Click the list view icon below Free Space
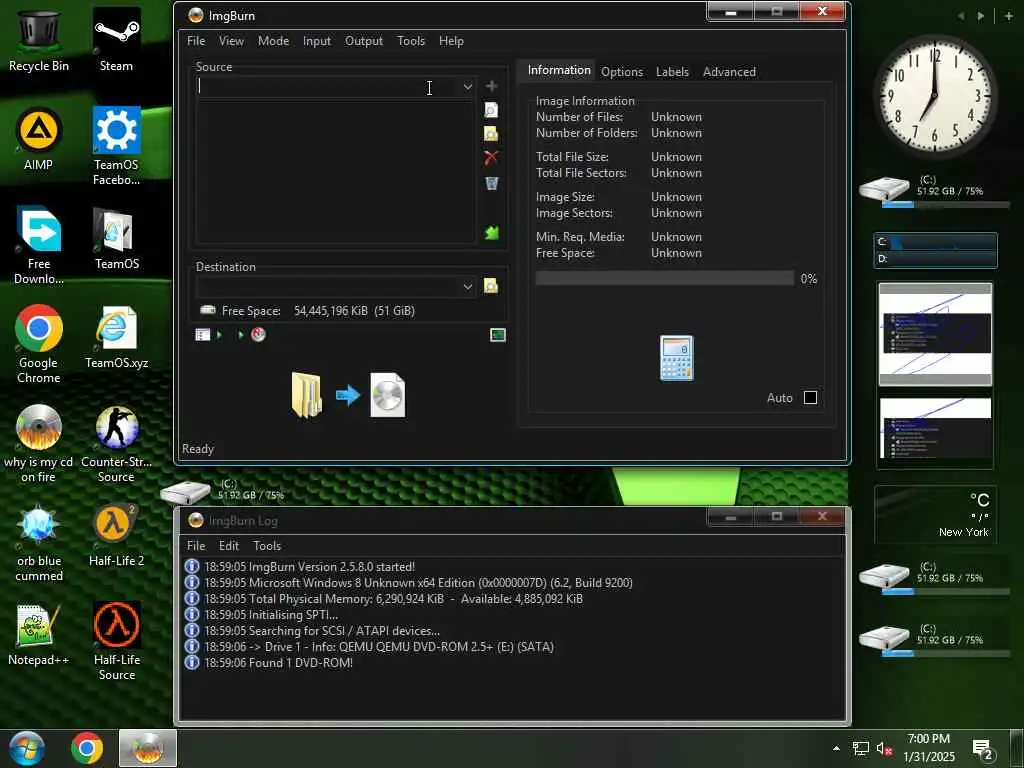 (203, 335)
